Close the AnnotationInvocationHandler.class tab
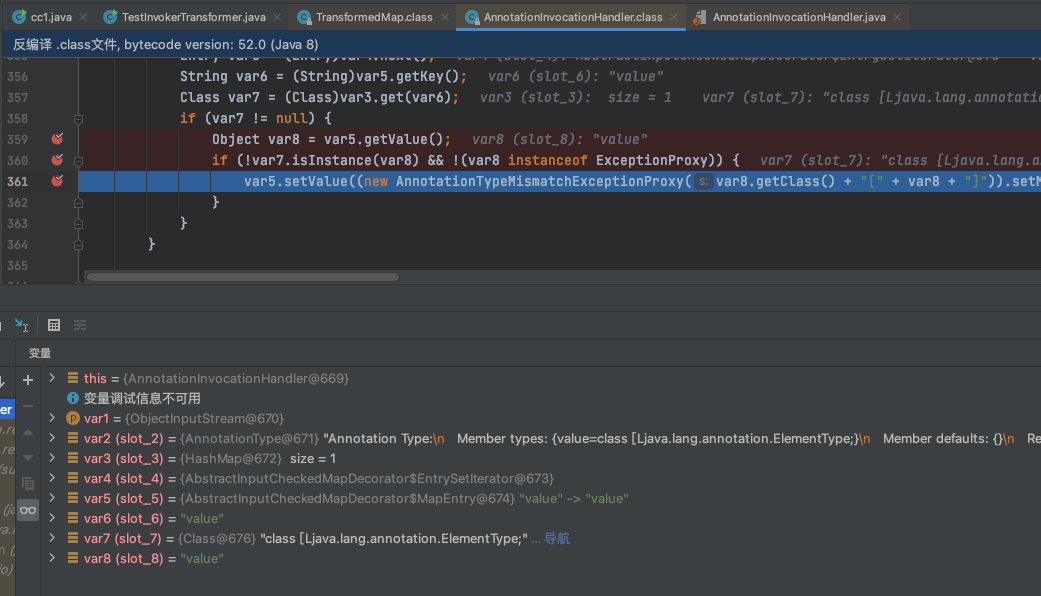This screenshot has width=1041, height=596. [x=674, y=17]
